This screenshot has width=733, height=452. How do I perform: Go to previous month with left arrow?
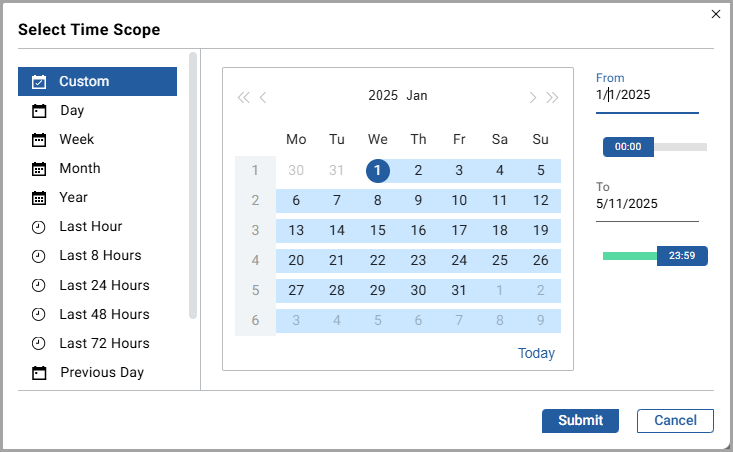tap(263, 97)
